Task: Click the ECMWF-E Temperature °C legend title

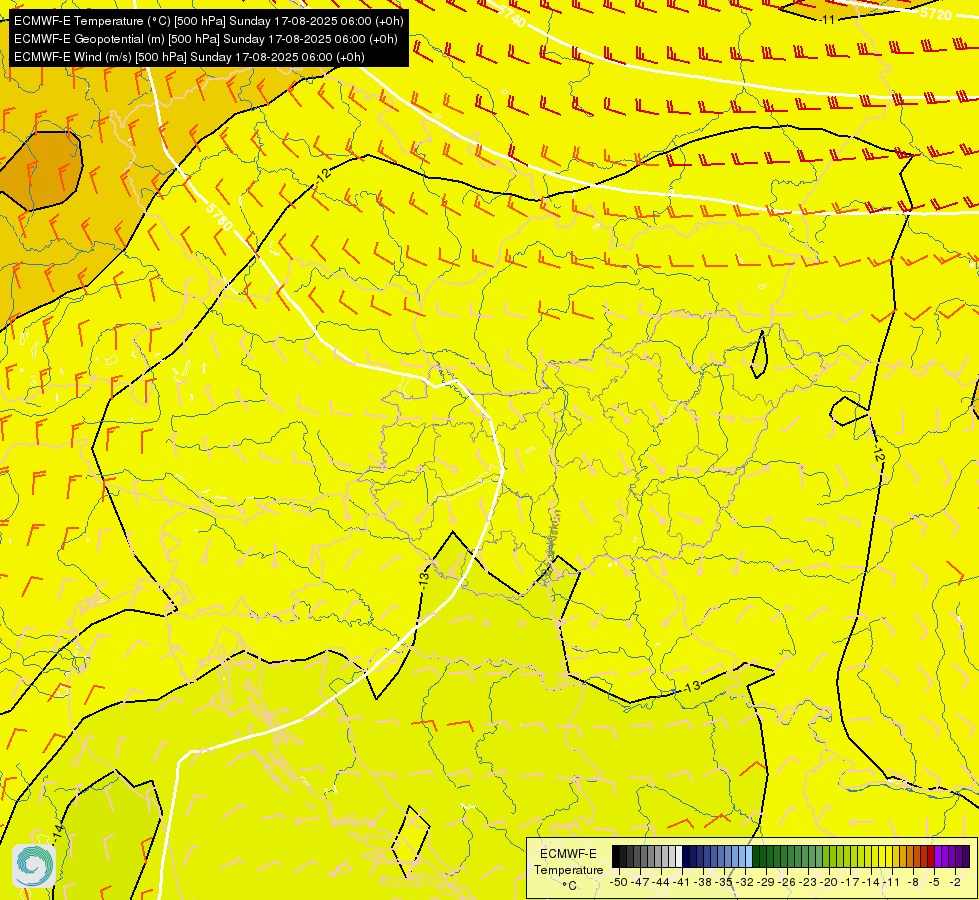Action: click(x=568, y=869)
